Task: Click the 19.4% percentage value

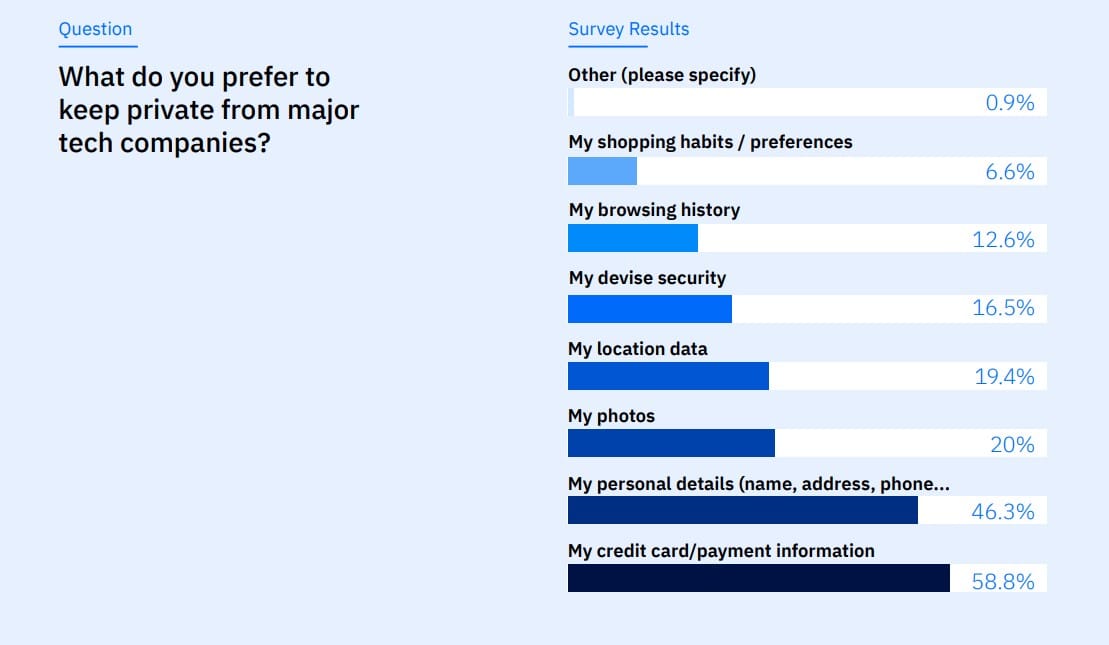Action: [x=1004, y=377]
